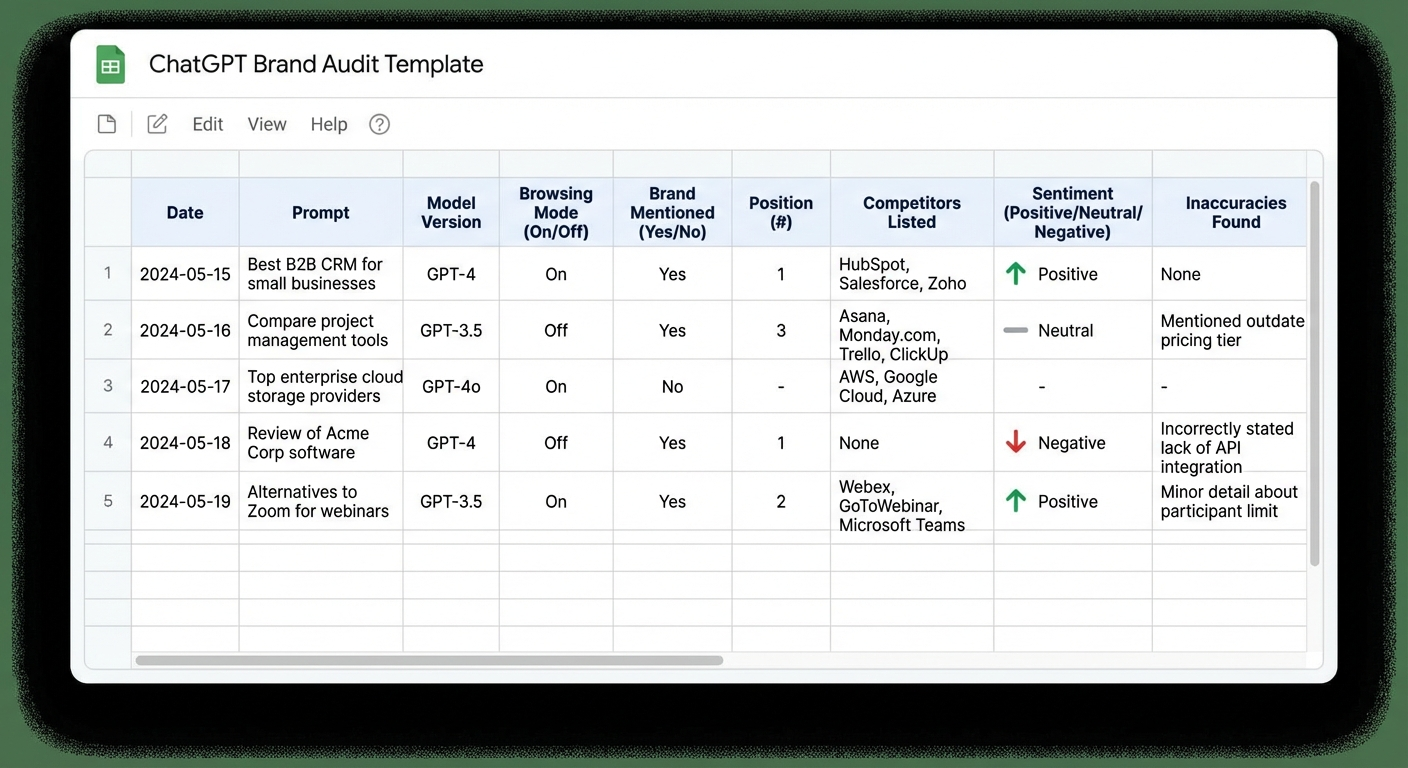Viewport: 1408px width, 768px height.
Task: Open help via the question mark icon
Action: click(x=379, y=124)
